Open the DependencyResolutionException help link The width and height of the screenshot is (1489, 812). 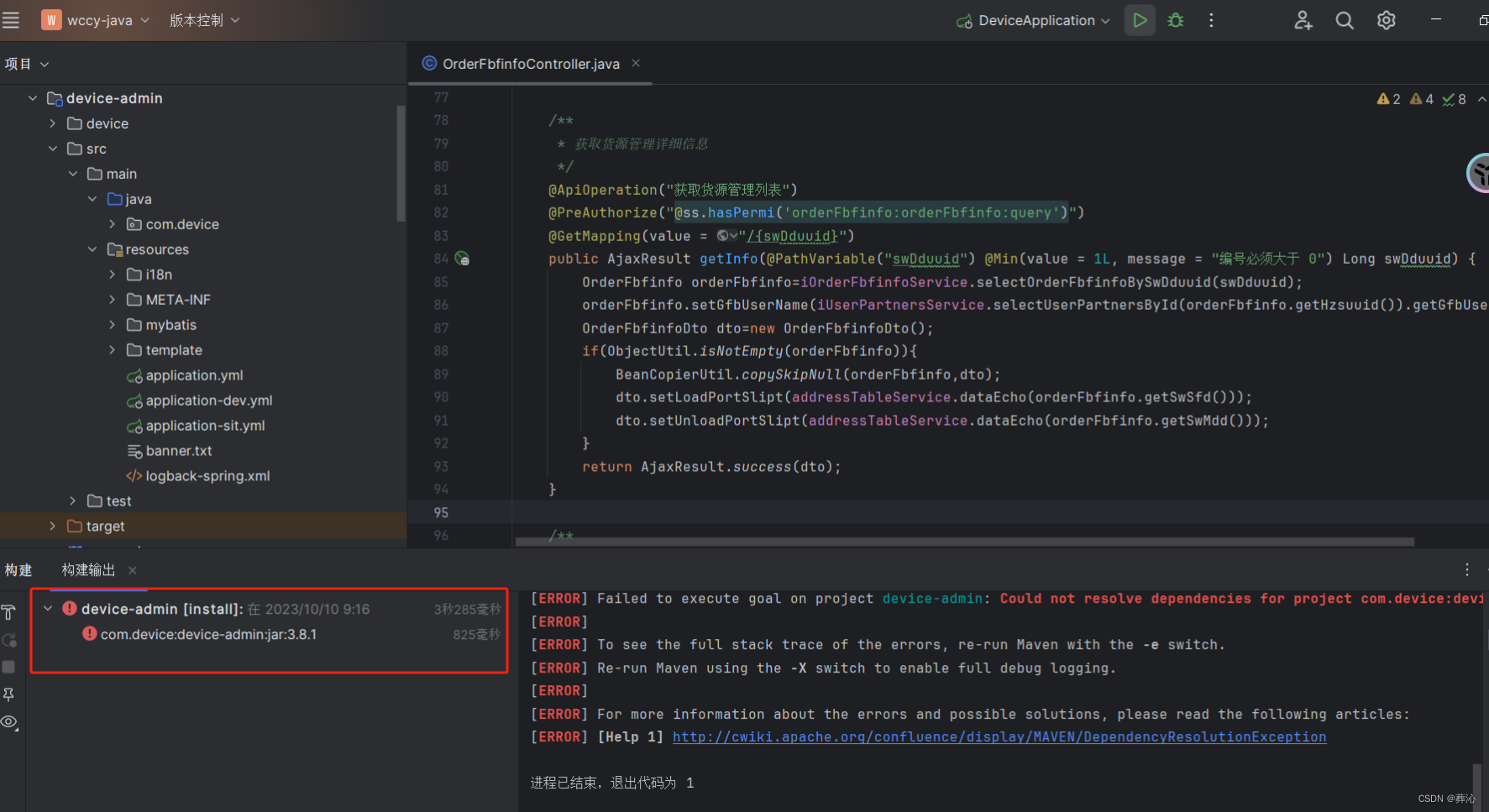pos(999,736)
